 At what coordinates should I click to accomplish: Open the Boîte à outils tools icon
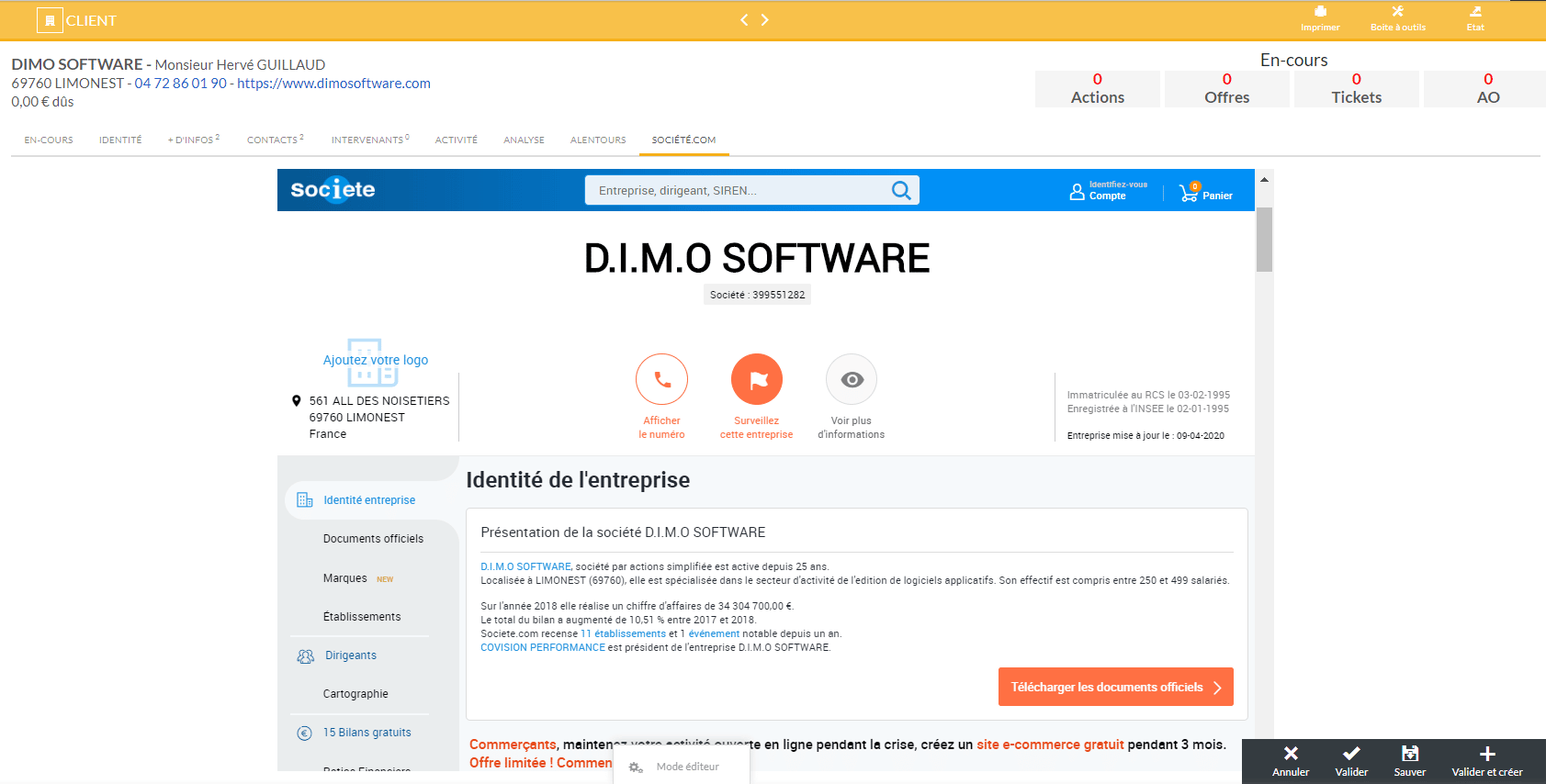1397,12
